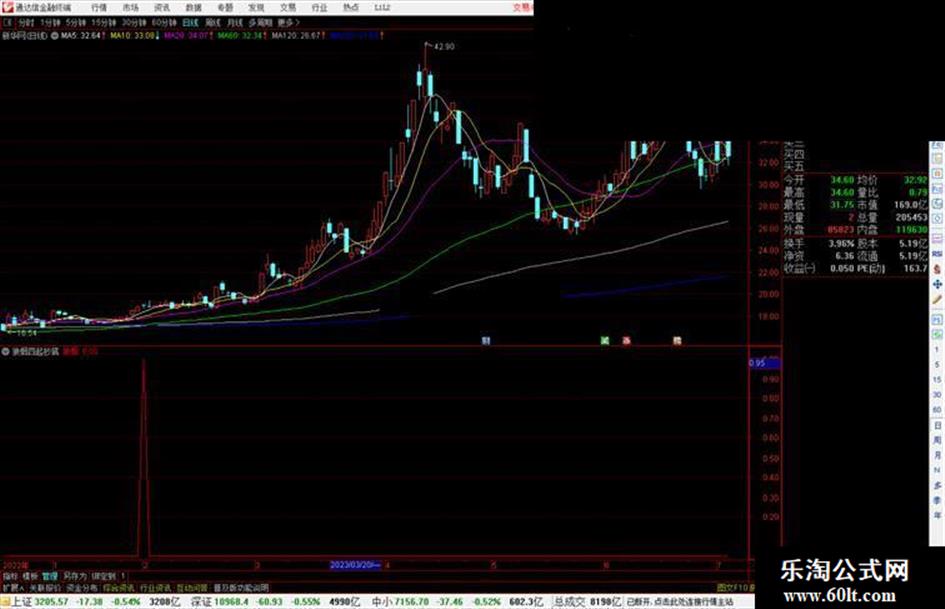Switch to 分时 intraday chart tab
Viewport: 945px width, 609px height.
coord(25,22)
